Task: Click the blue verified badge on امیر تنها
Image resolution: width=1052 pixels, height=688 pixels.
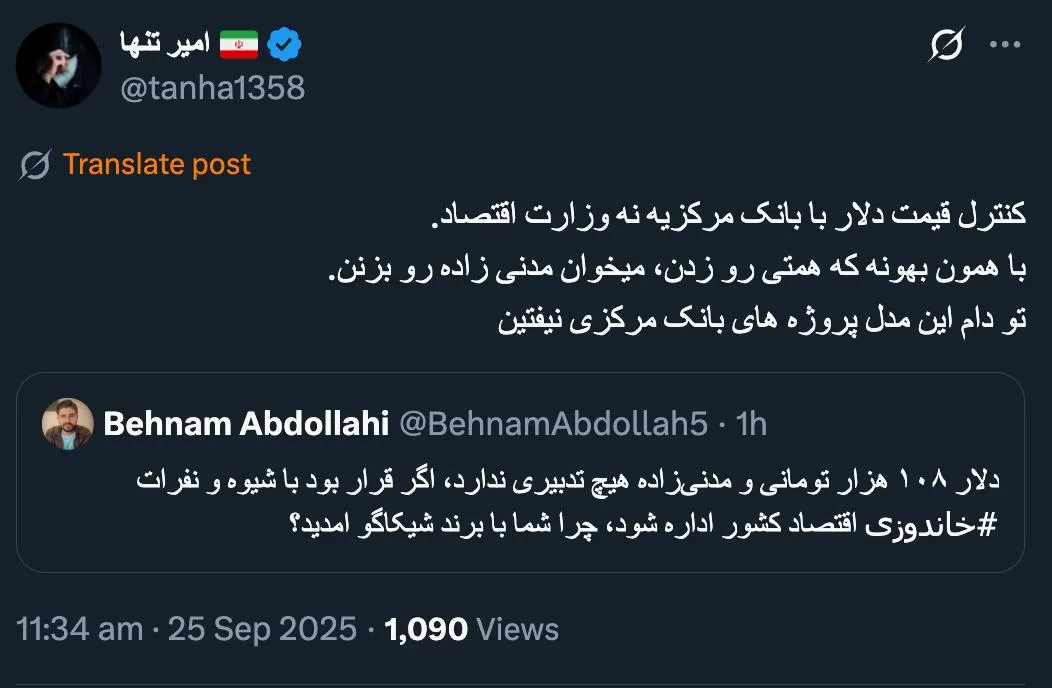Action: pos(285,42)
